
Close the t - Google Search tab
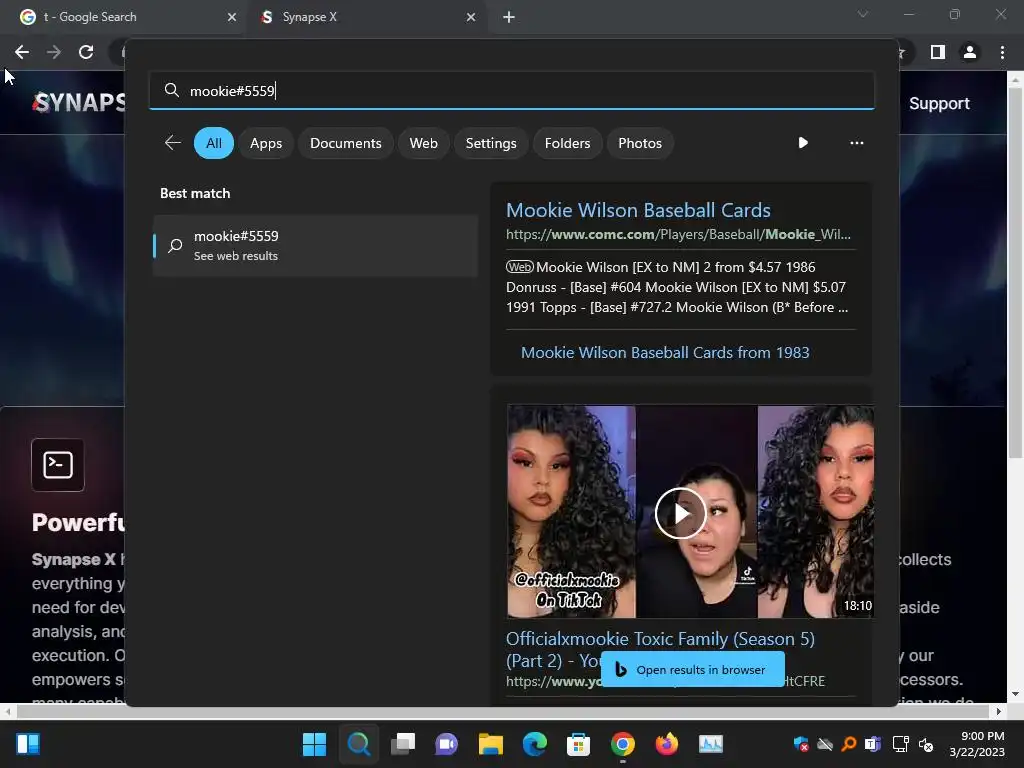tap(231, 17)
